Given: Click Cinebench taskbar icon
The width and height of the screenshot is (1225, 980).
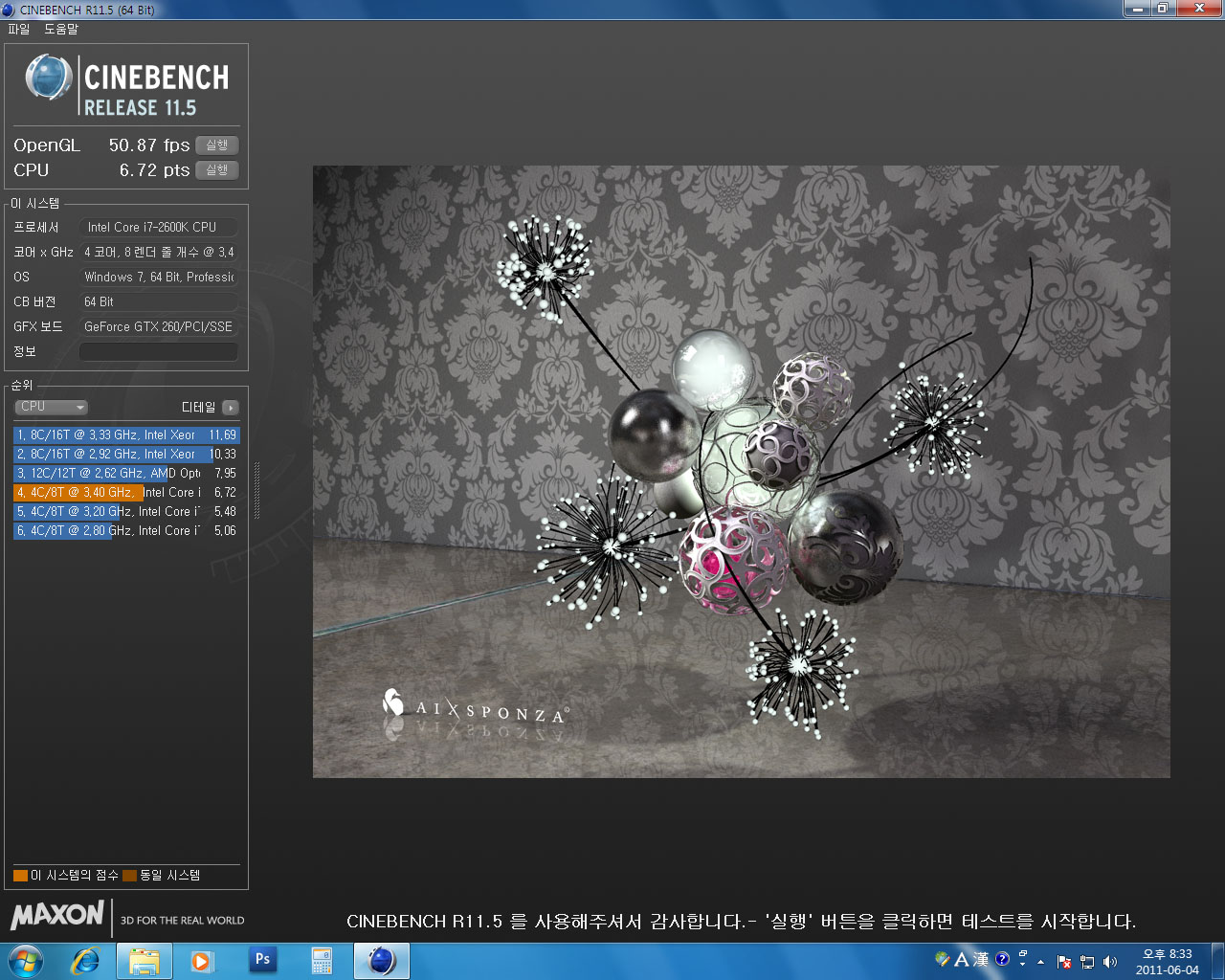Looking at the screenshot, I should 382,961.
